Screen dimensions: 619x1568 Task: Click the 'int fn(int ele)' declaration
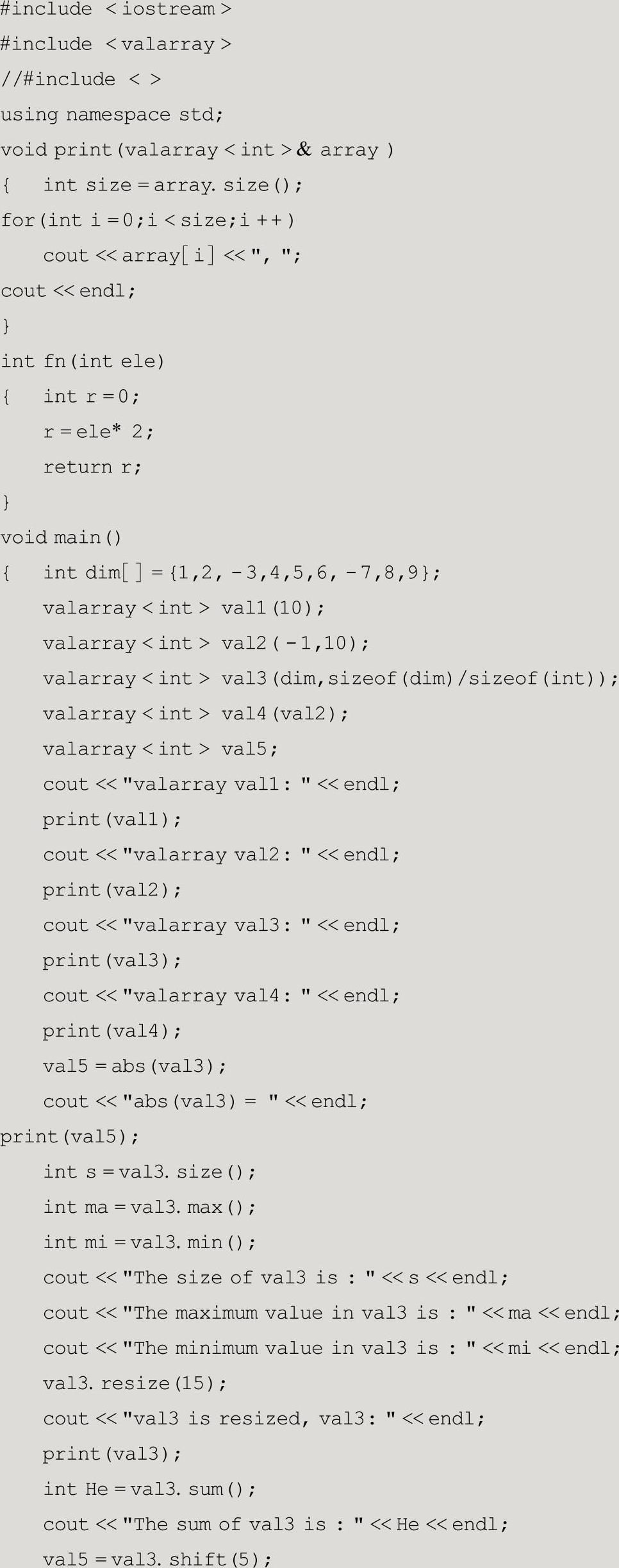pos(83,362)
